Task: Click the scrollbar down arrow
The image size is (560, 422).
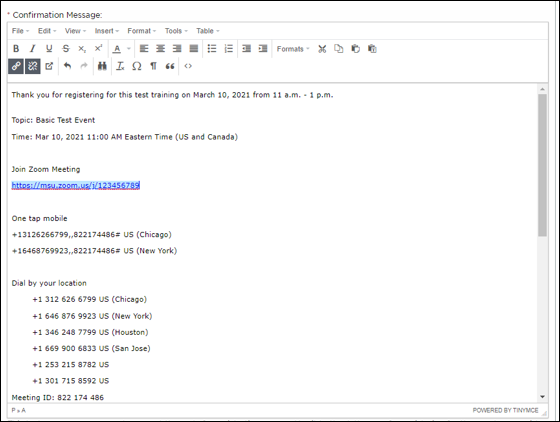Action: pos(542,397)
